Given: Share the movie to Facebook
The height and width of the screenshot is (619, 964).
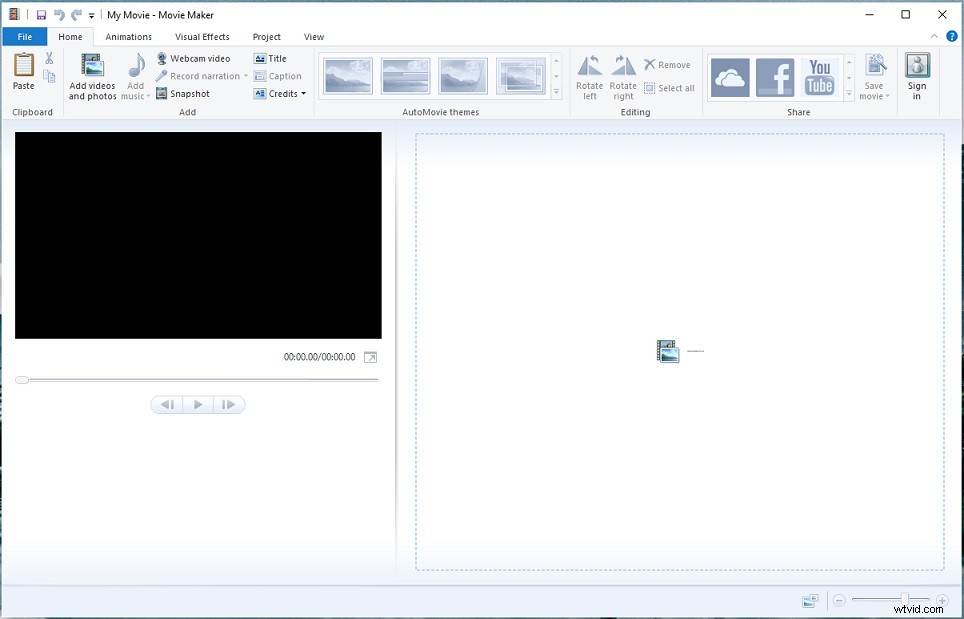Looking at the screenshot, I should click(x=775, y=76).
